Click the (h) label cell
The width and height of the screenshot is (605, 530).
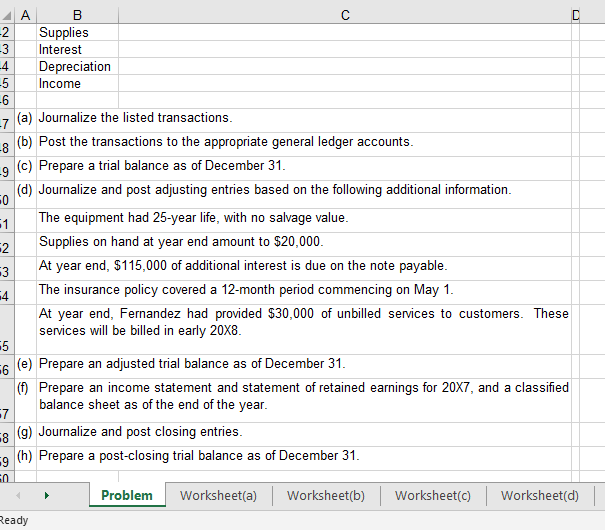(25, 458)
